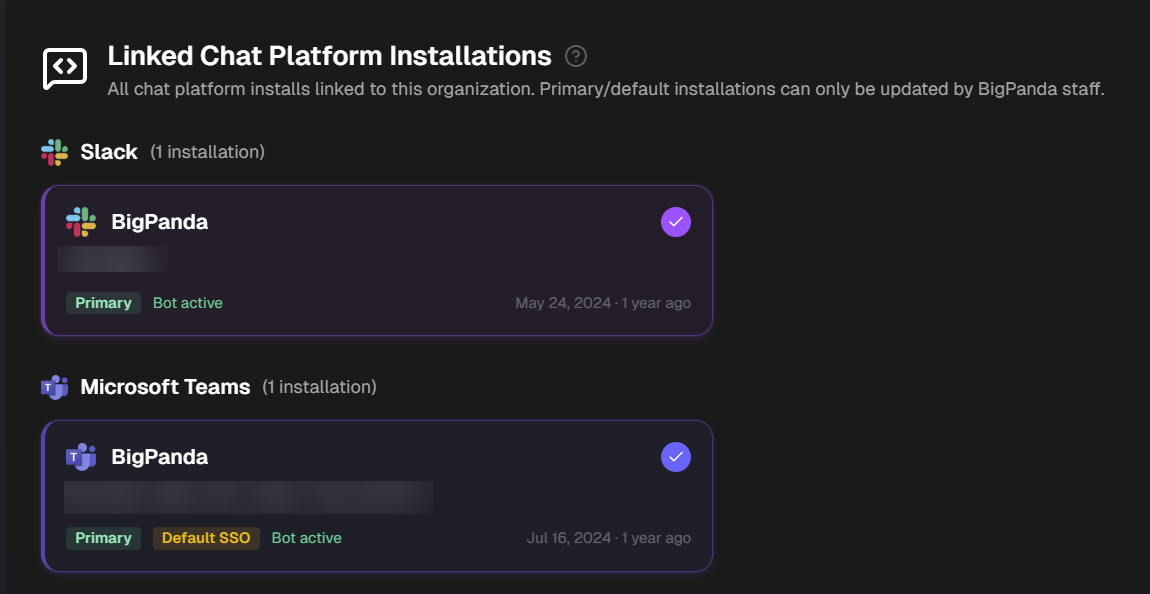Click the purple checkmark on the Teams installation
The height and width of the screenshot is (594, 1150).
(x=676, y=457)
